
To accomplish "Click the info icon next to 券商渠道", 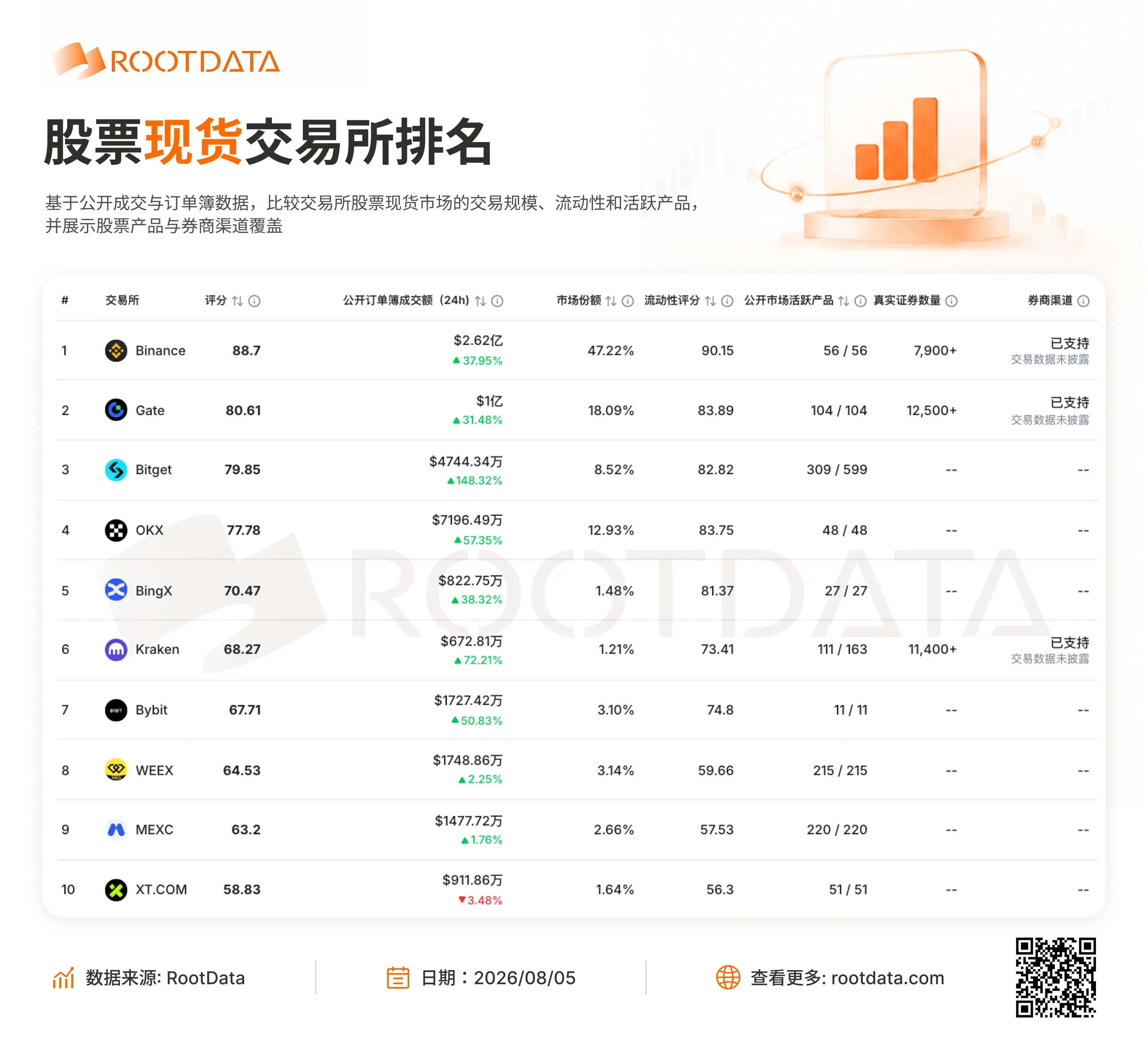I will tap(1084, 301).
